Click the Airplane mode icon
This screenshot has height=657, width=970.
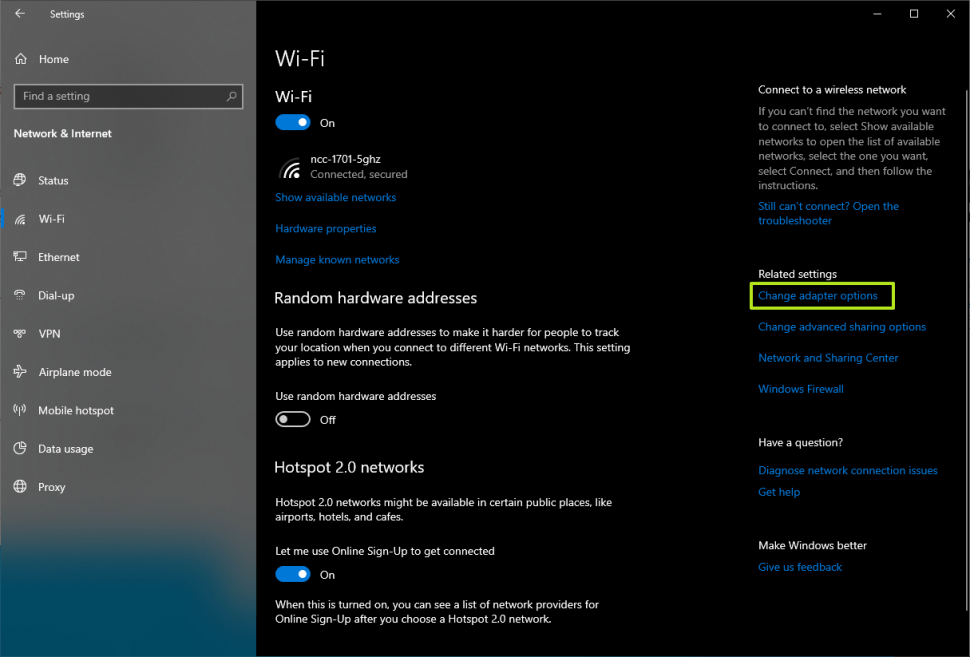(20, 372)
